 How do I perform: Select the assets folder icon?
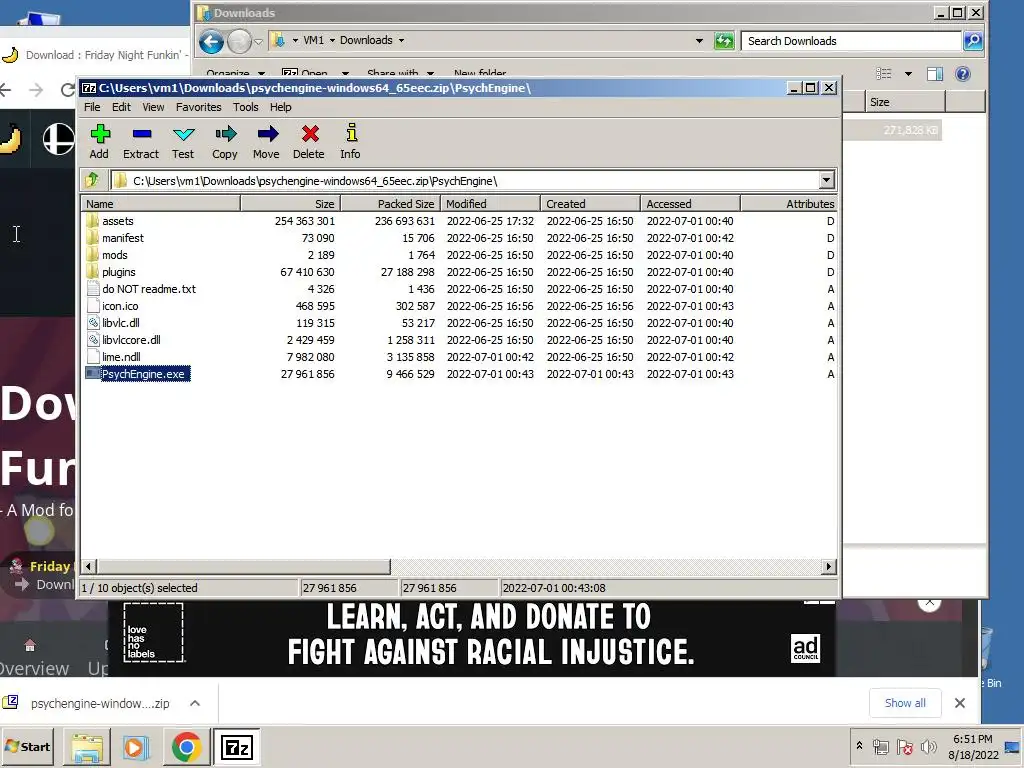[92, 221]
